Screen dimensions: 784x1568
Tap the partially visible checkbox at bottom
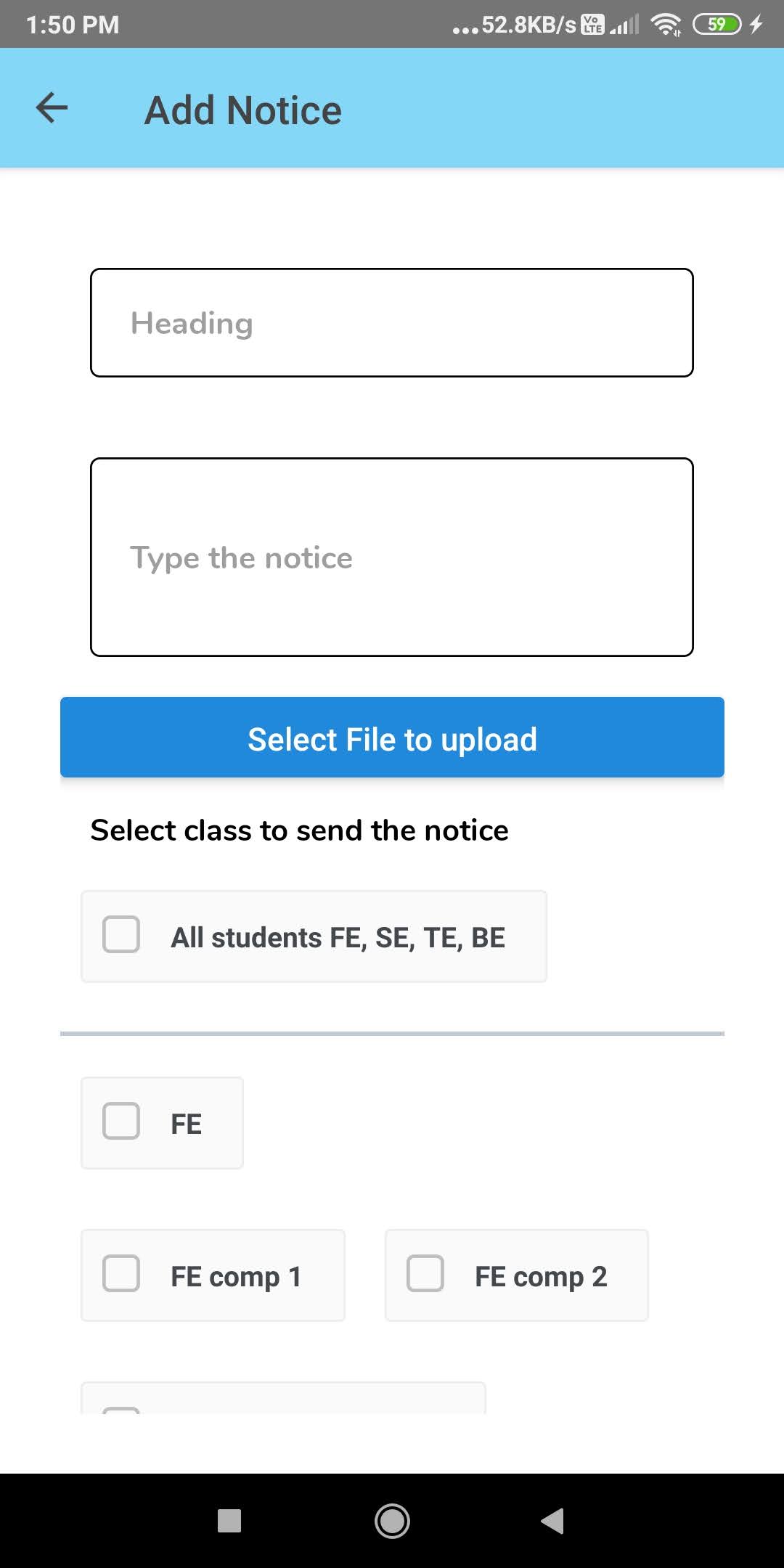point(121,1416)
